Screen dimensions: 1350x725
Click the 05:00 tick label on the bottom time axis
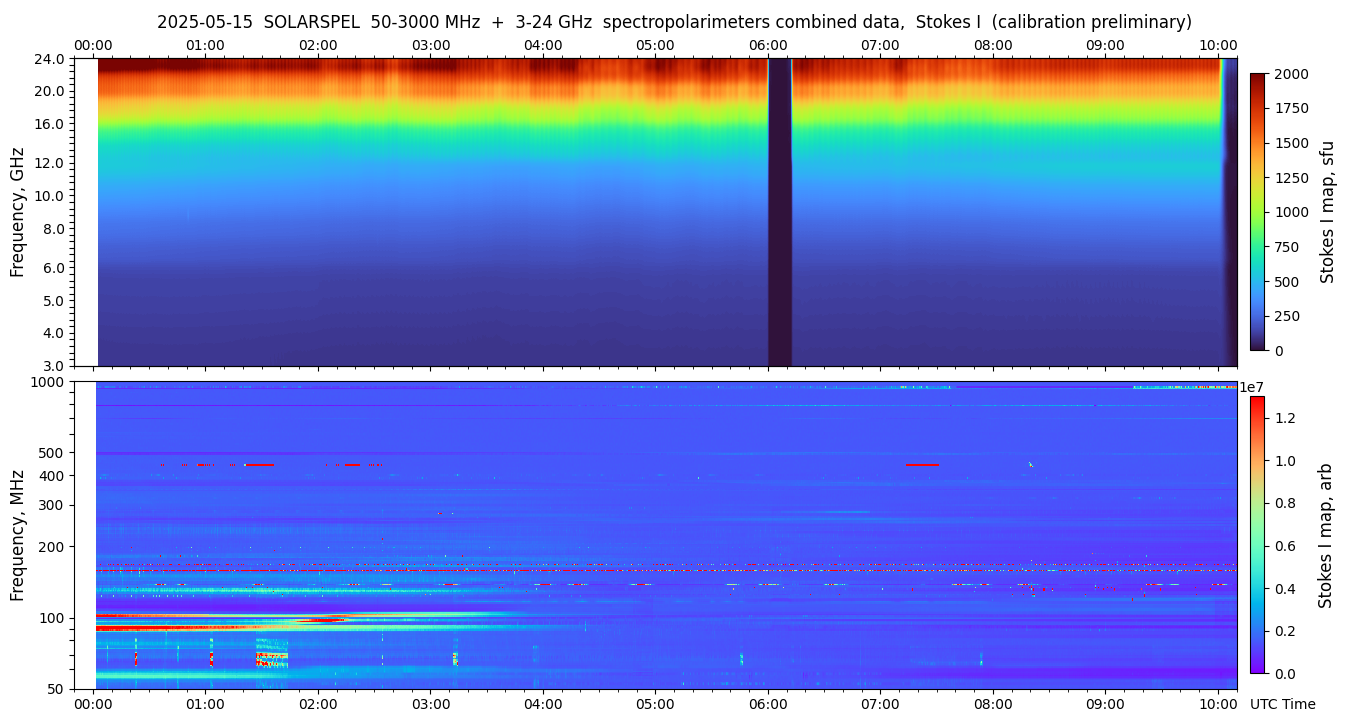(x=655, y=704)
